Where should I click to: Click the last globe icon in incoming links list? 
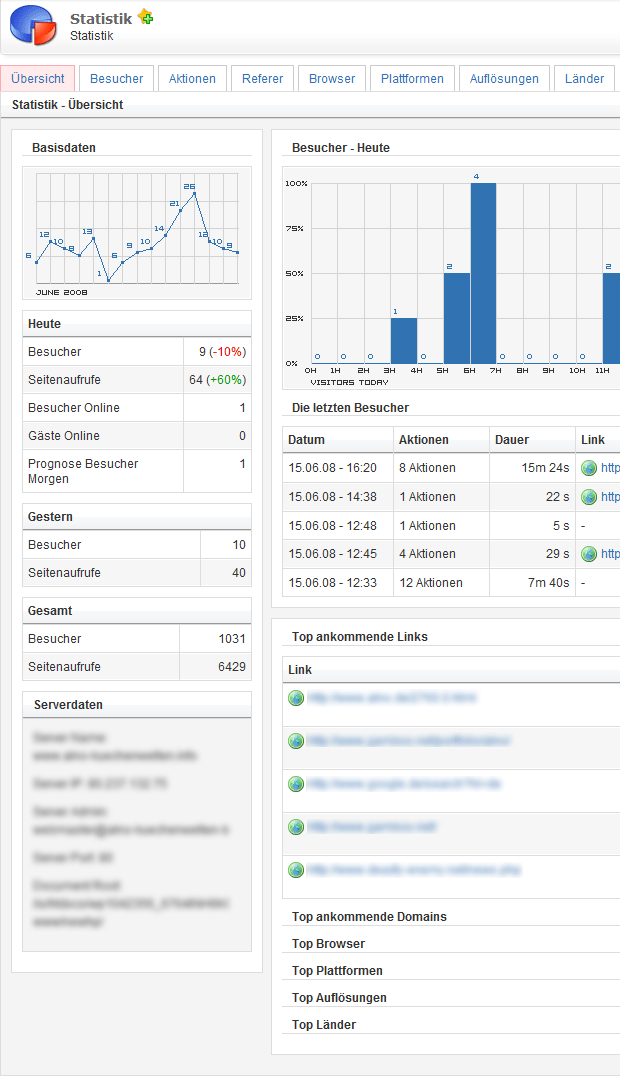pyautogui.click(x=296, y=870)
